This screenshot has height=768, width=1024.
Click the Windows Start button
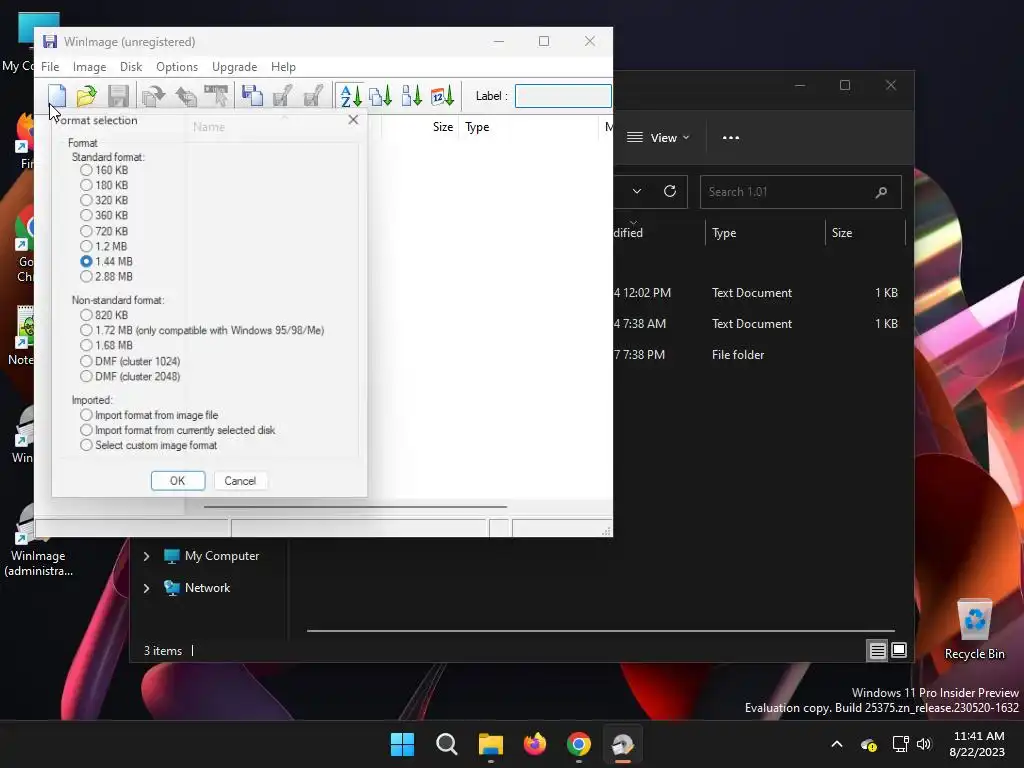tap(402, 744)
